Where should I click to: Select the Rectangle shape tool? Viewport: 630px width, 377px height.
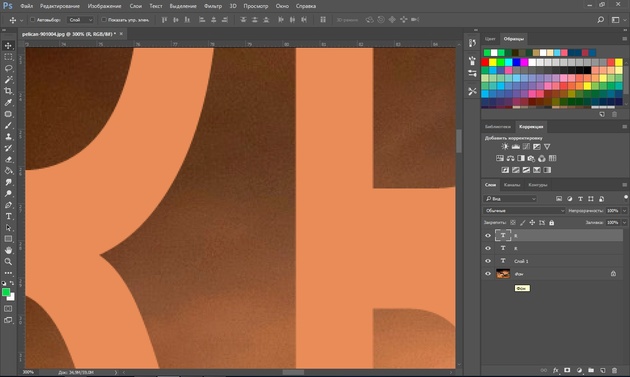pos(8,239)
